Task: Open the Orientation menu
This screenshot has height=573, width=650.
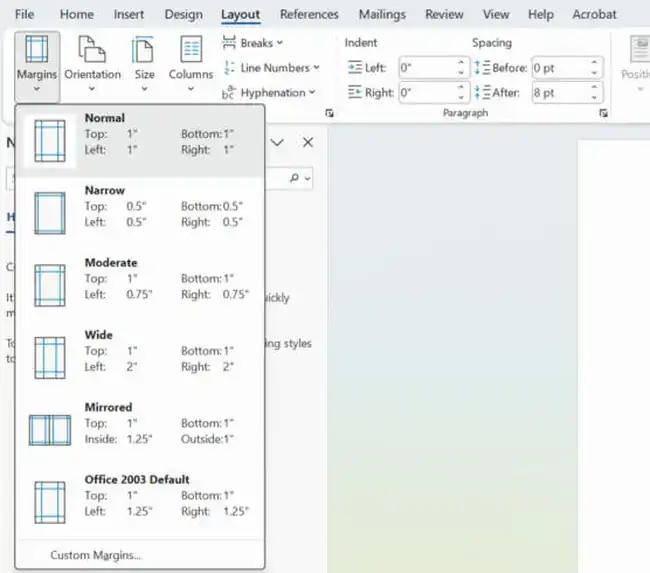Action: click(92, 64)
